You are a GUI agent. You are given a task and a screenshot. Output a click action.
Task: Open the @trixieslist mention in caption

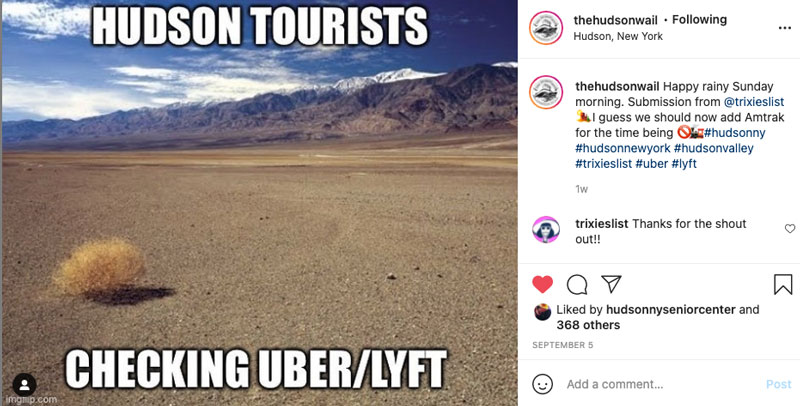754,102
